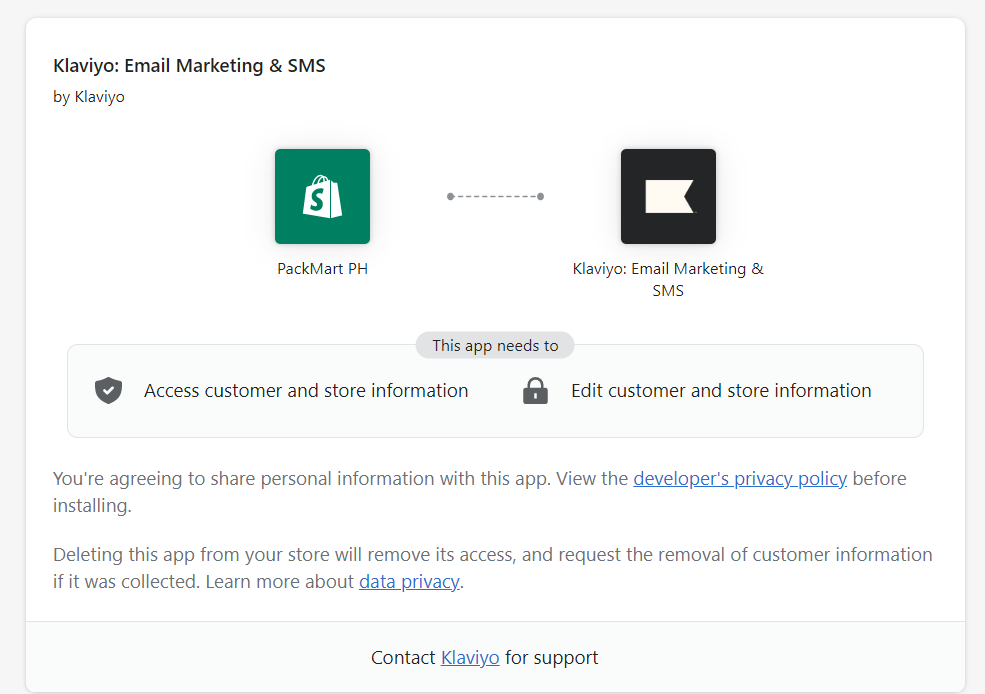Click the green Shopify bag store icon
Image resolution: width=985 pixels, height=694 pixels.
322,196
